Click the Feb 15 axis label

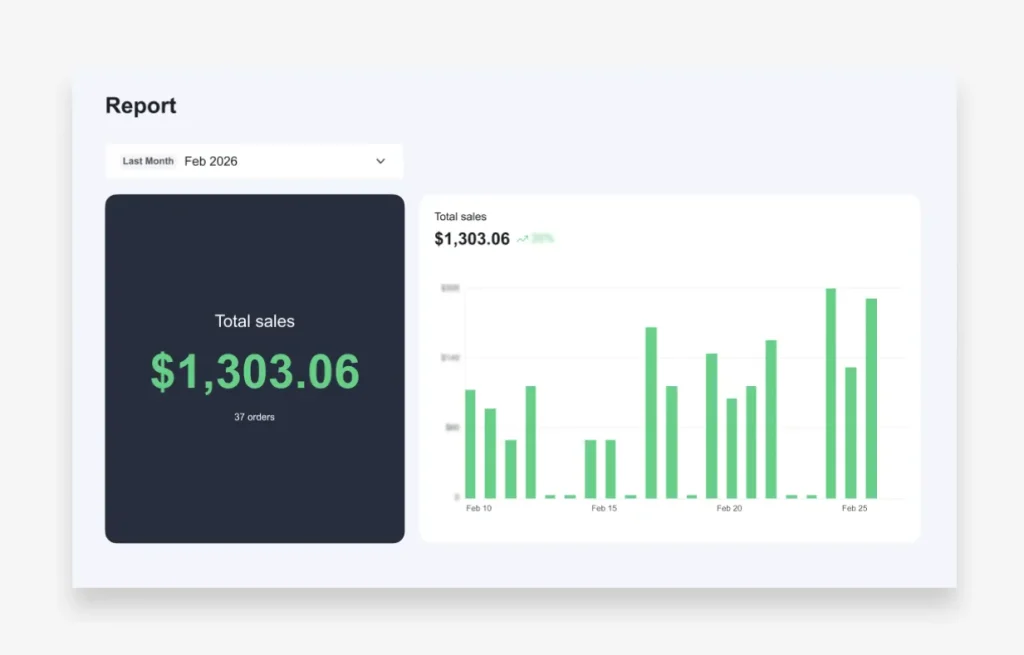coord(604,509)
